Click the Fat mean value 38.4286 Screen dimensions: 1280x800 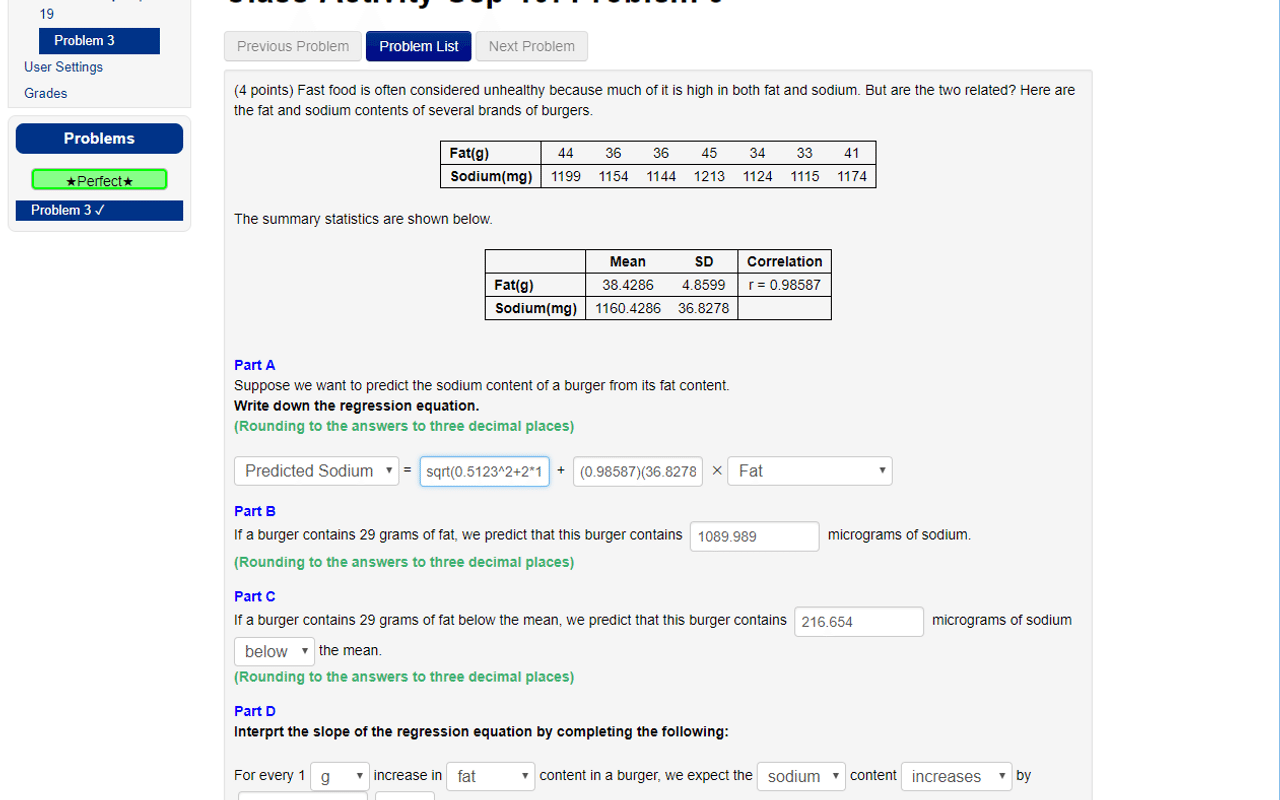click(x=628, y=285)
